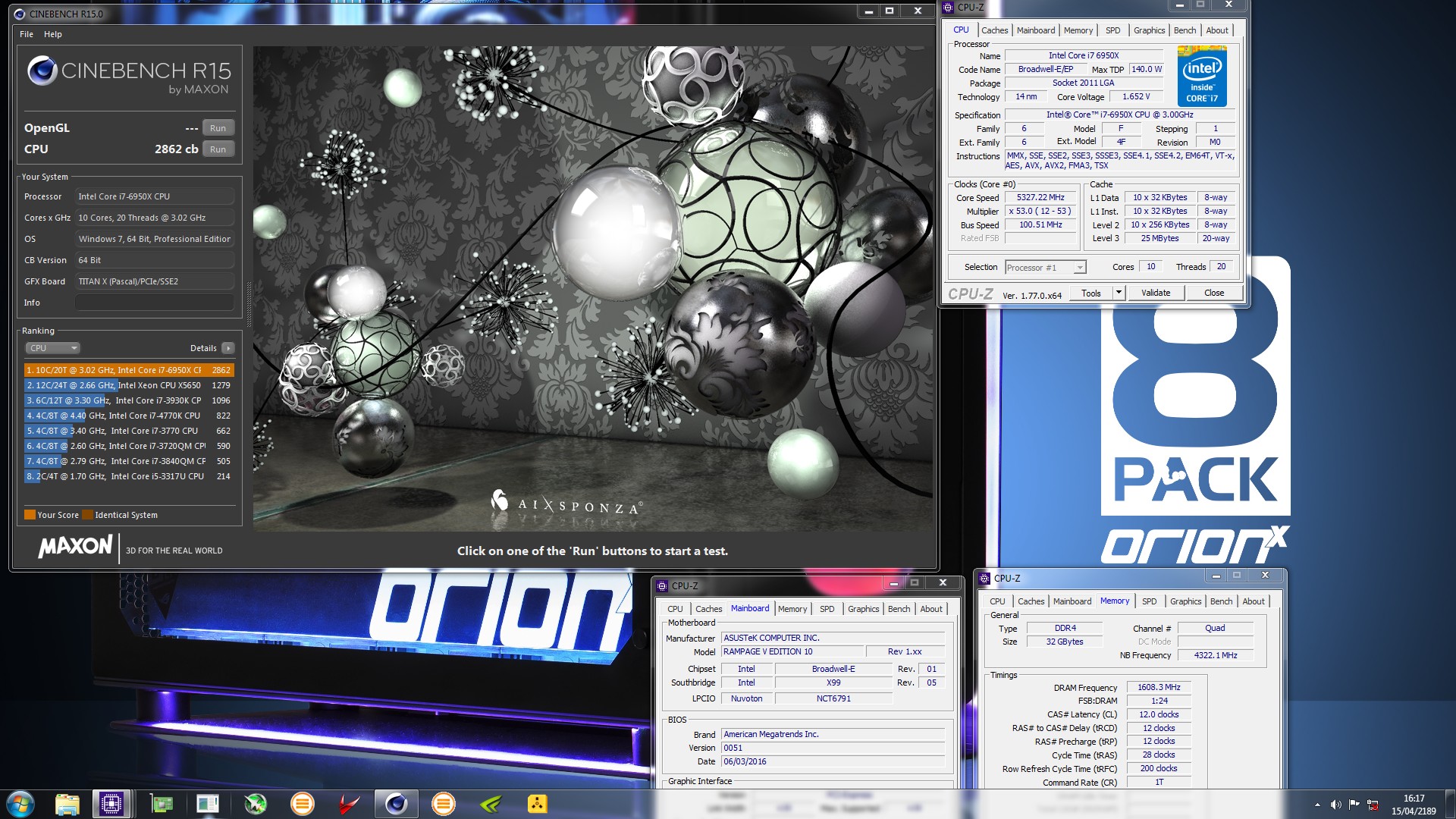Open the NVIDIA green logo taskbar icon

click(x=490, y=804)
